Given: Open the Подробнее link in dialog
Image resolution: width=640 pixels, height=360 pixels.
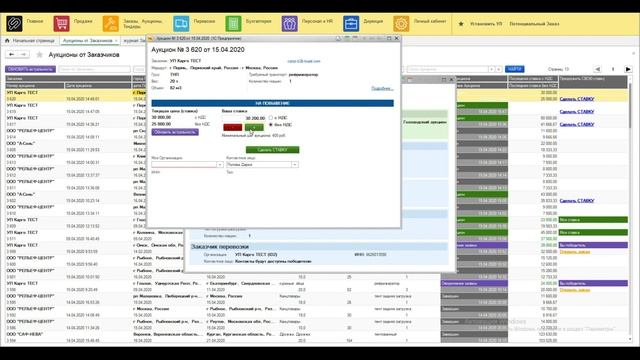Looking at the screenshot, I should [x=382, y=88].
